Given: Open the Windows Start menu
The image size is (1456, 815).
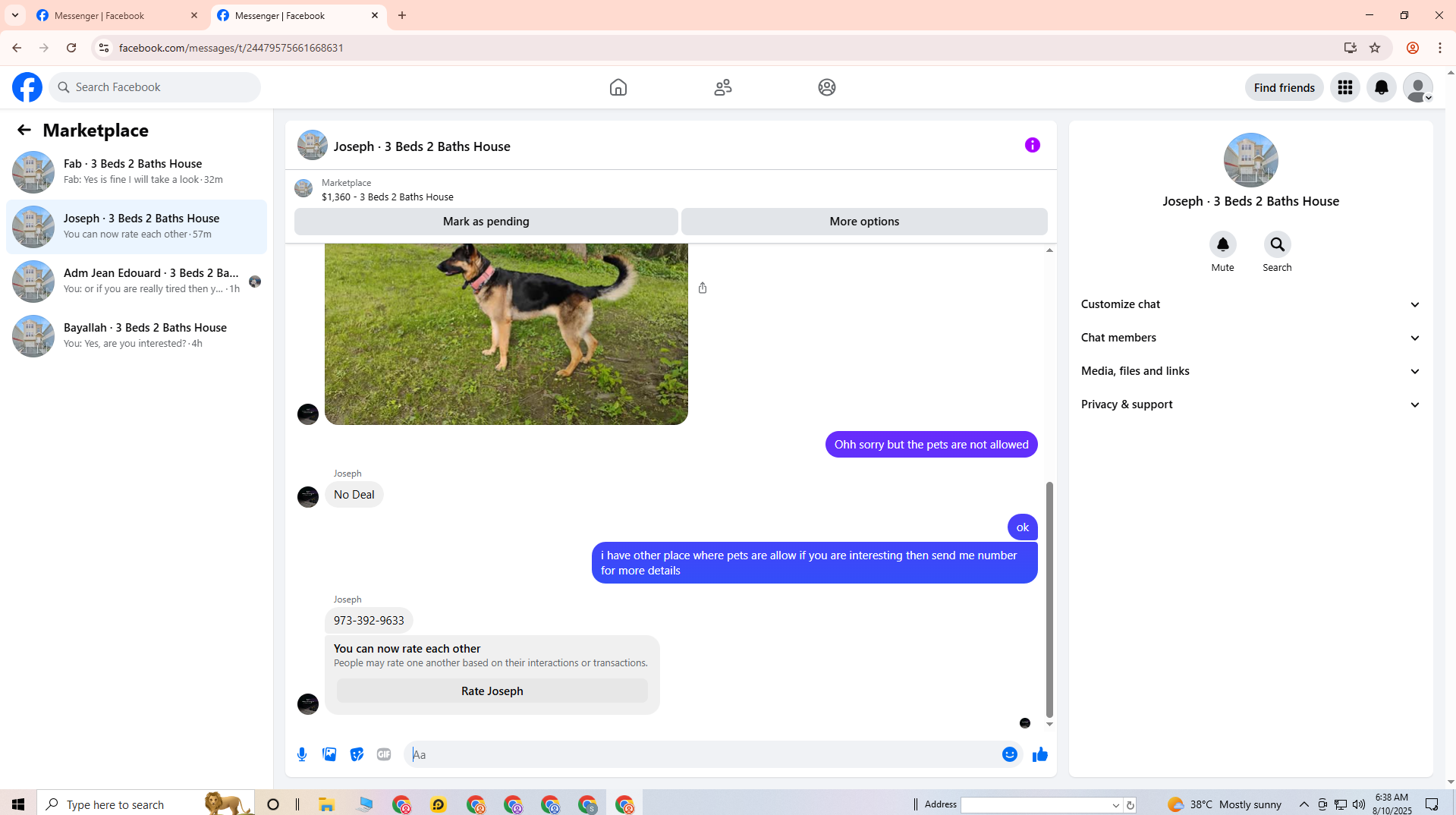Looking at the screenshot, I should [x=18, y=804].
